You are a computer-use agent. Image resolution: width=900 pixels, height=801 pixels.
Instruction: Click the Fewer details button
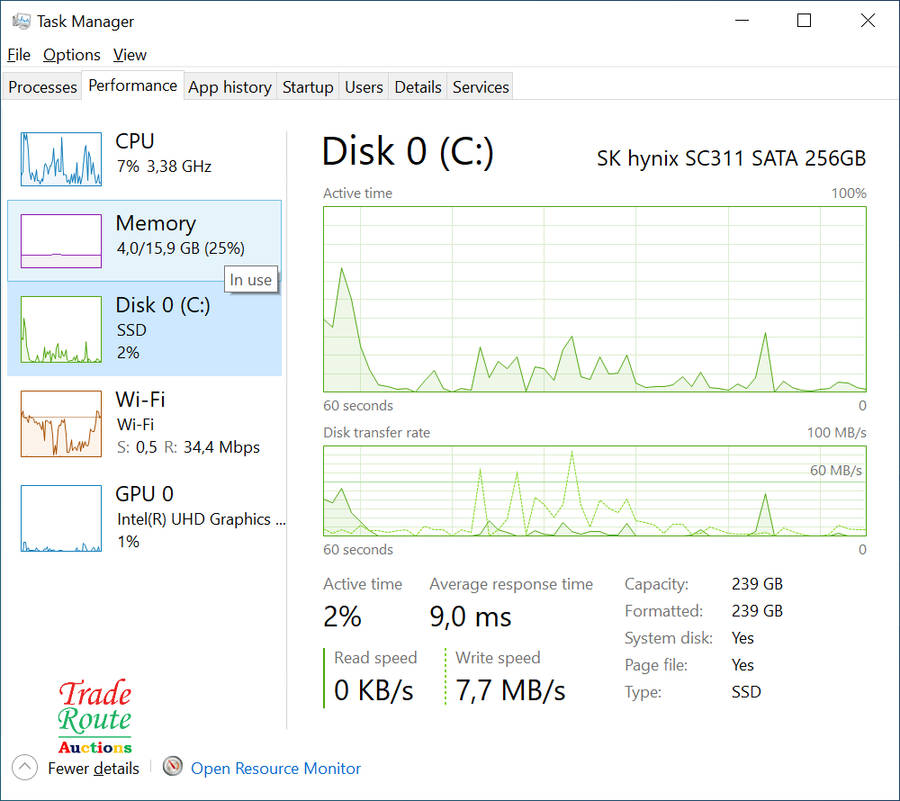(x=92, y=768)
